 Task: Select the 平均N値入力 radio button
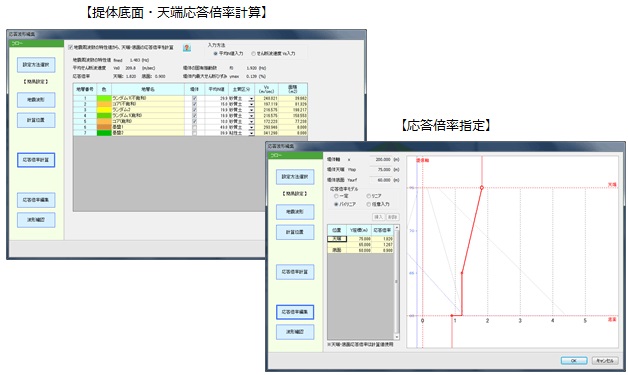click(x=215, y=53)
